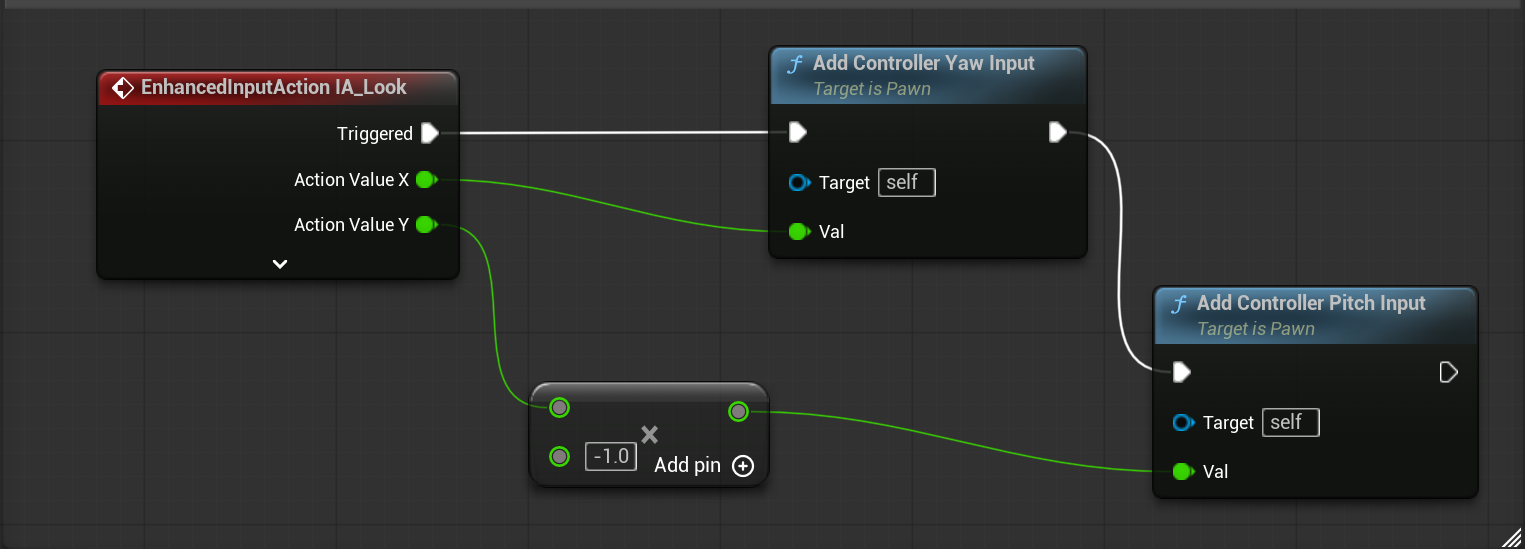The height and width of the screenshot is (549, 1525).
Task: Click the -1.0 value field
Action: tap(611, 456)
